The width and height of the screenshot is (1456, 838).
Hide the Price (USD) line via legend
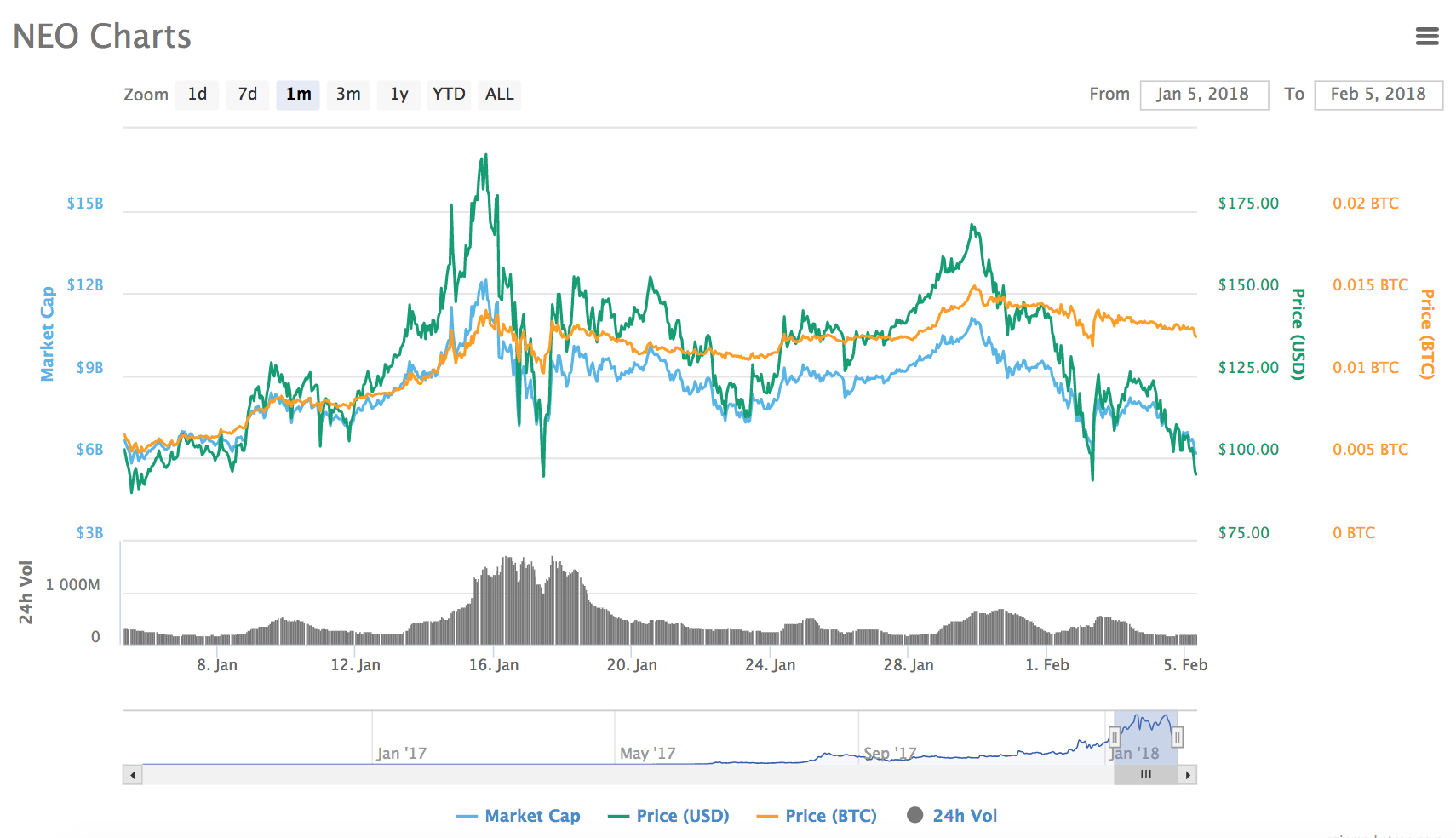pyautogui.click(x=681, y=815)
